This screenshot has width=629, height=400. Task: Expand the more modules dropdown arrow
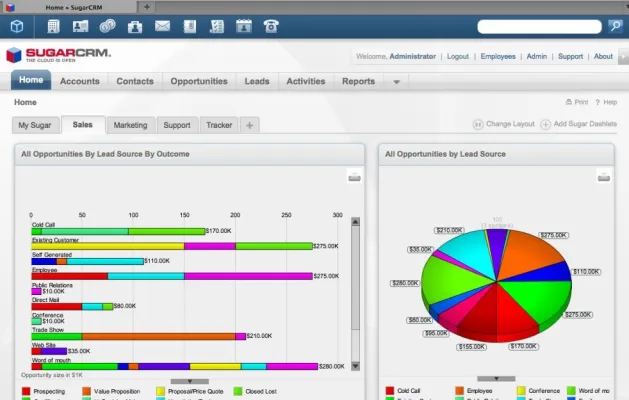(397, 82)
